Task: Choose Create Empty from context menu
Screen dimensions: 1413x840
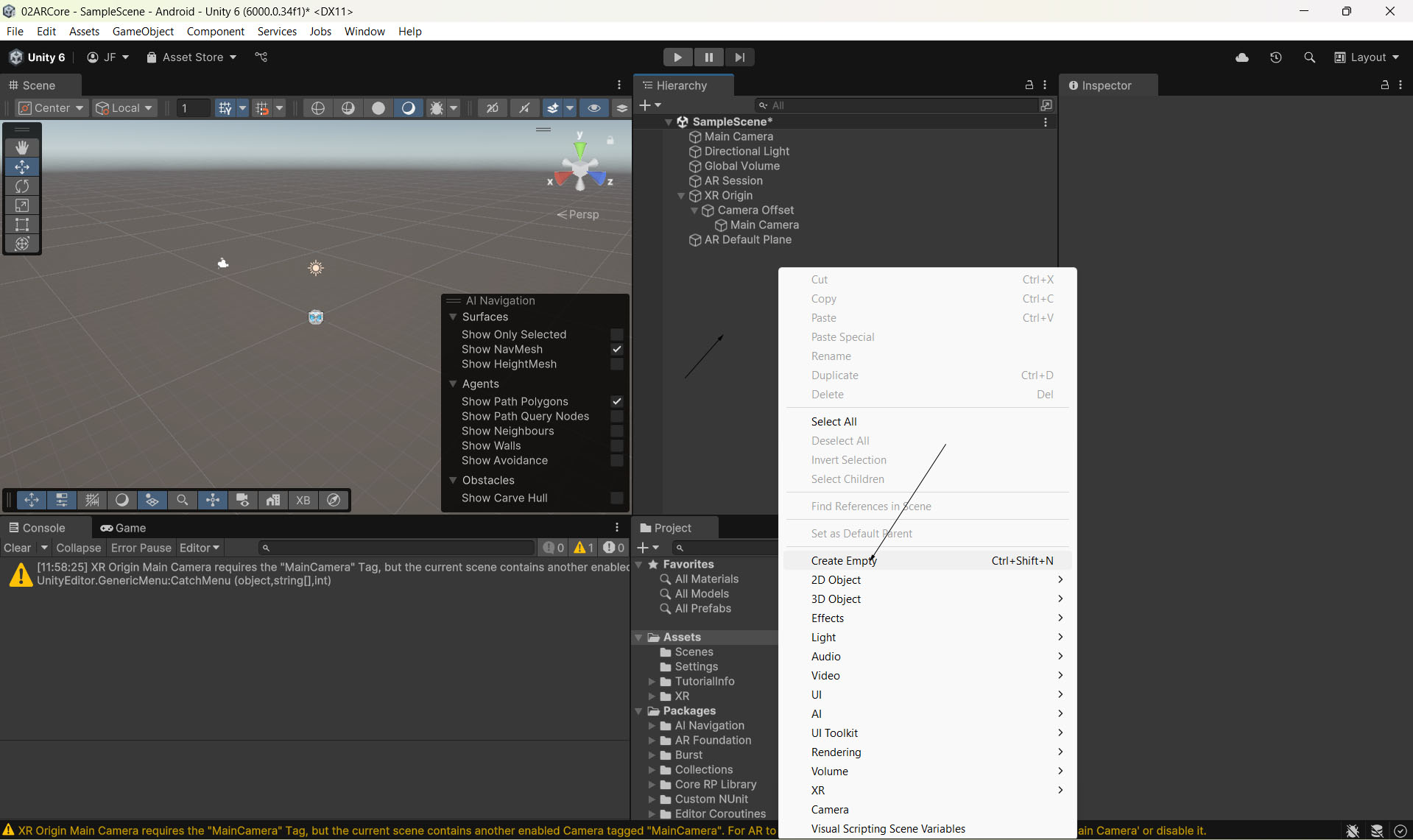Action: point(844,561)
